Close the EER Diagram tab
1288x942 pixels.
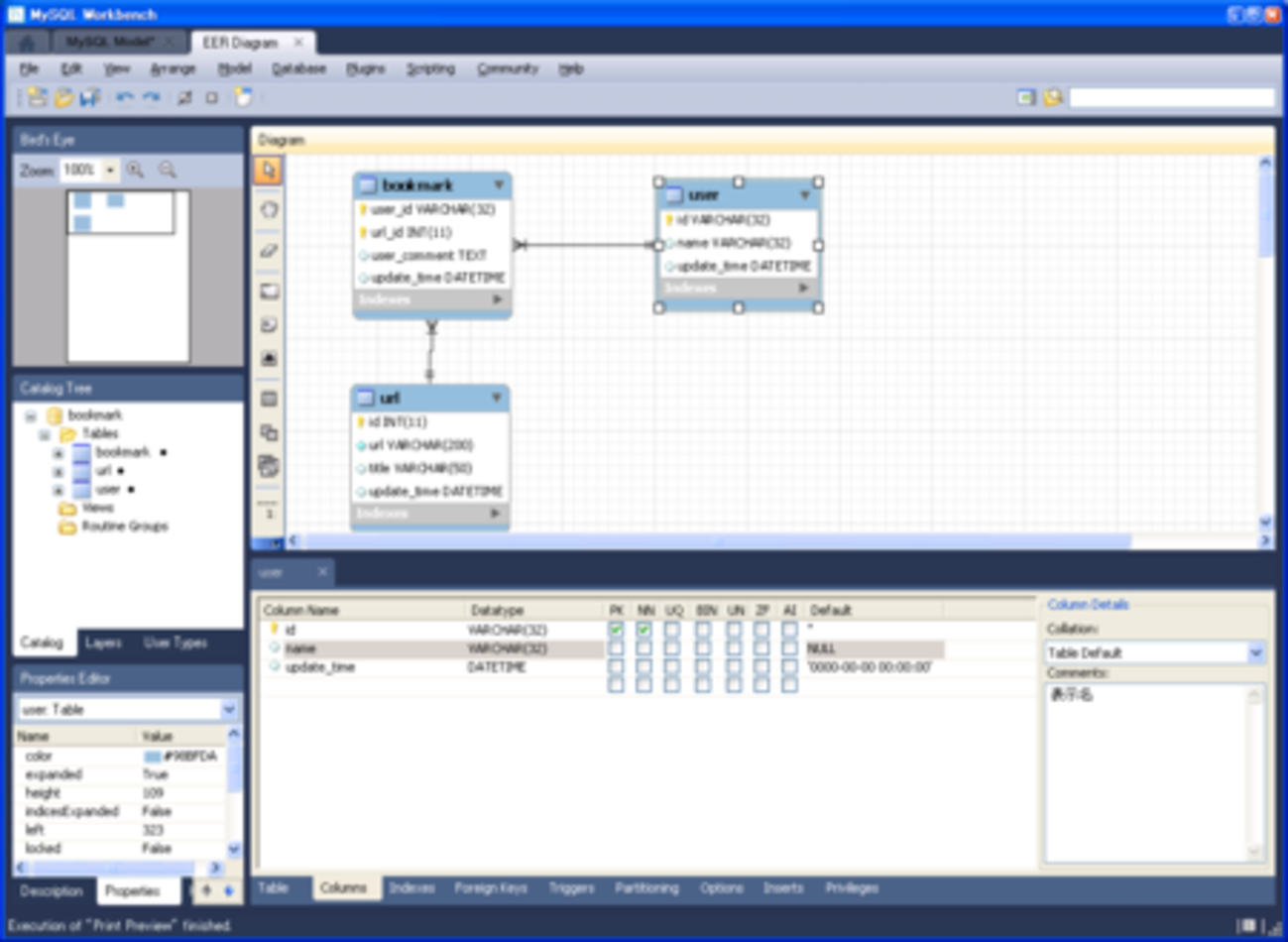point(298,43)
